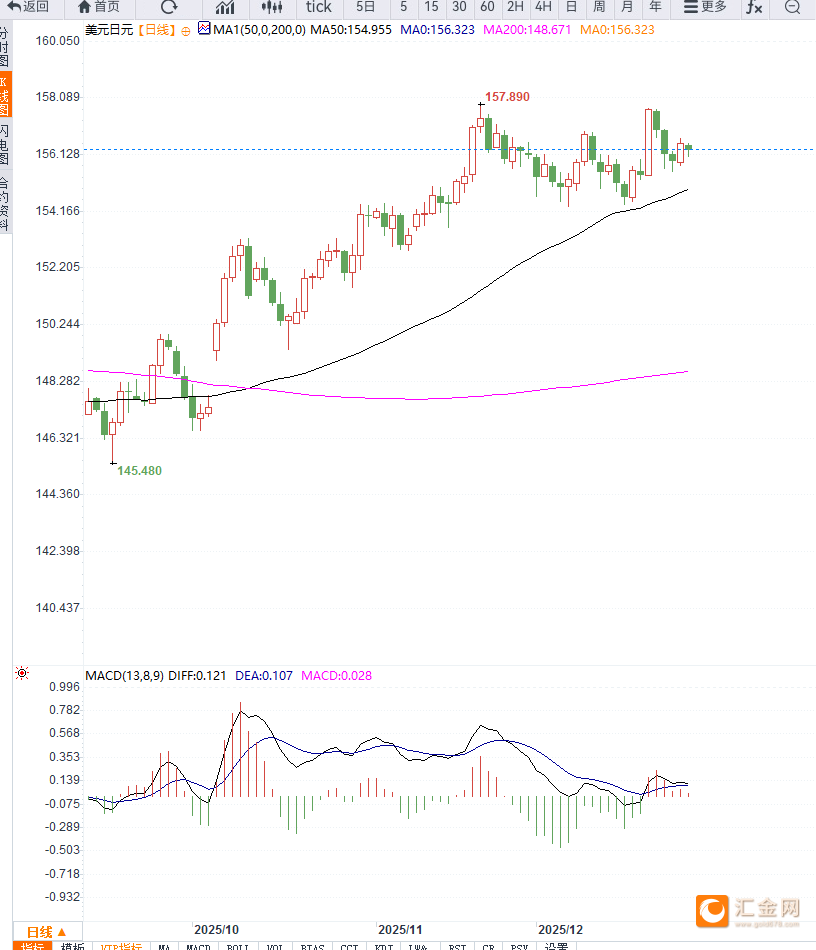
Task: Click the orange crosshair icon beside 日线
Action: [186, 31]
